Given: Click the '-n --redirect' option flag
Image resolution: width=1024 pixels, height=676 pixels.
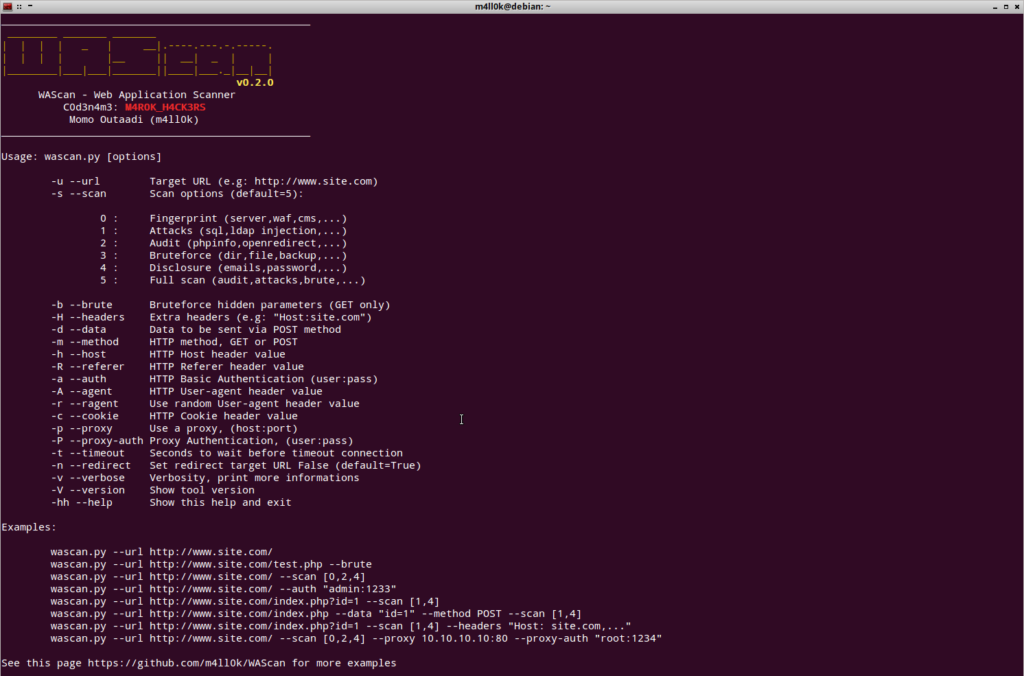Looking at the screenshot, I should (91, 466).
